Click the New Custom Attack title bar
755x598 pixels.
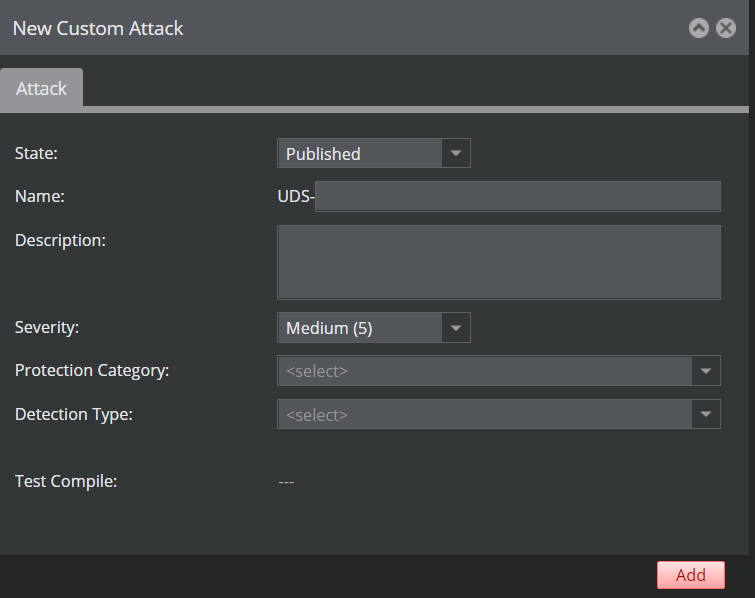337,27
